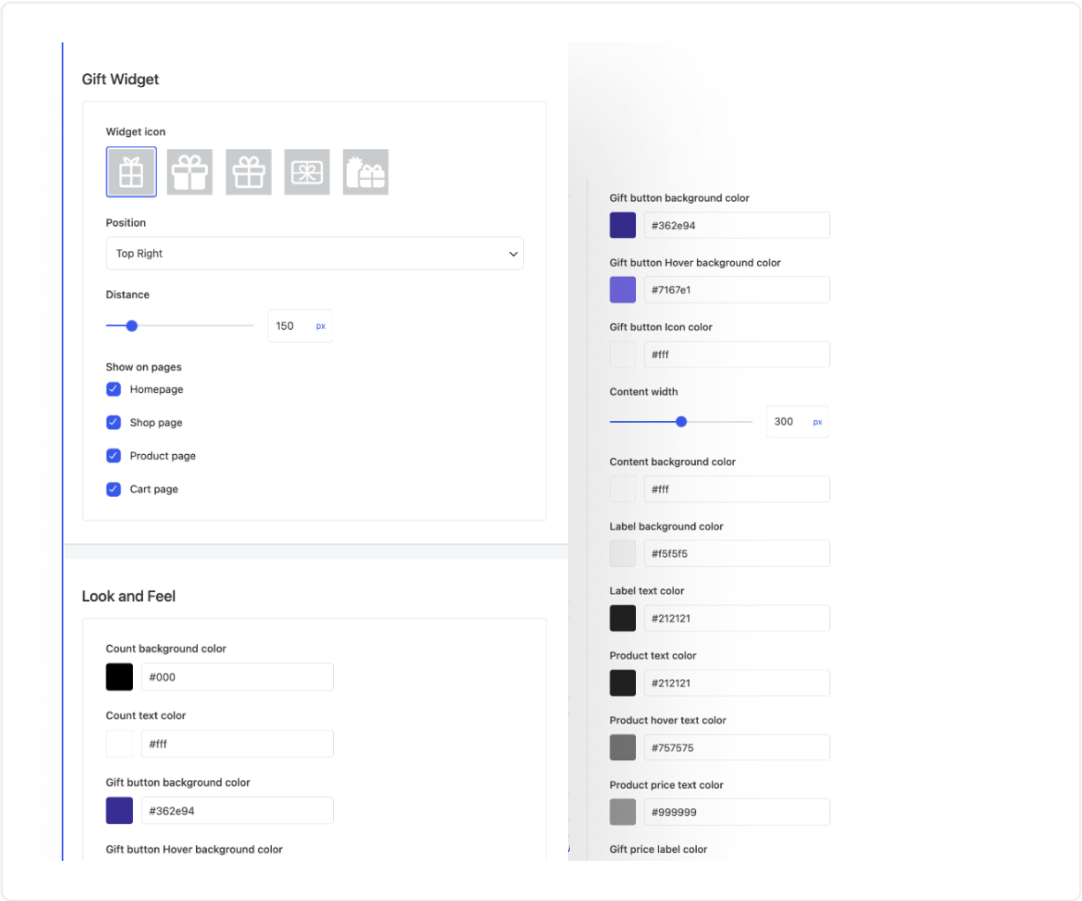Uncheck the Shop page checkbox
The width and height of the screenshot is (1082, 901).
point(114,422)
